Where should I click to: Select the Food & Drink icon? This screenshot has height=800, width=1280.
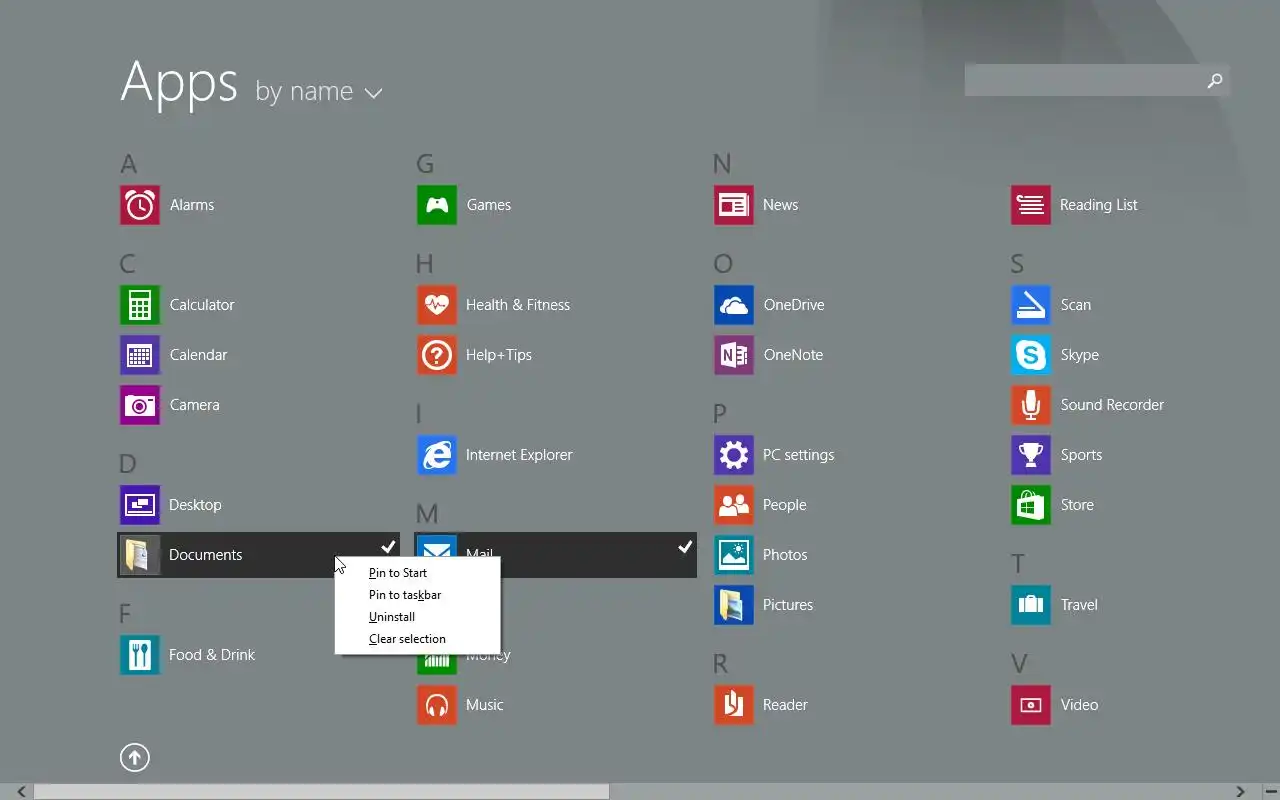point(140,655)
